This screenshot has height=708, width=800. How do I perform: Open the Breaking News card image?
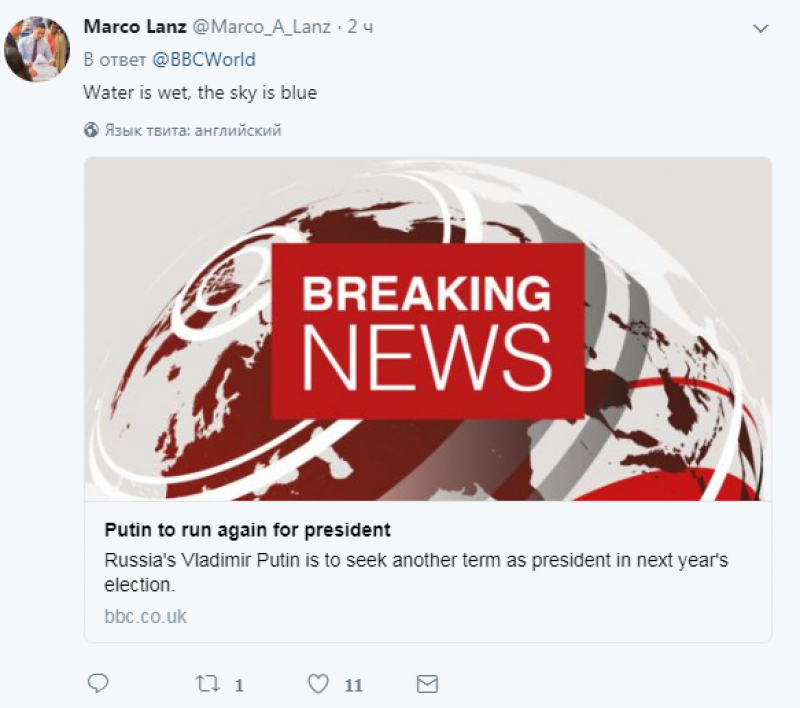click(428, 329)
